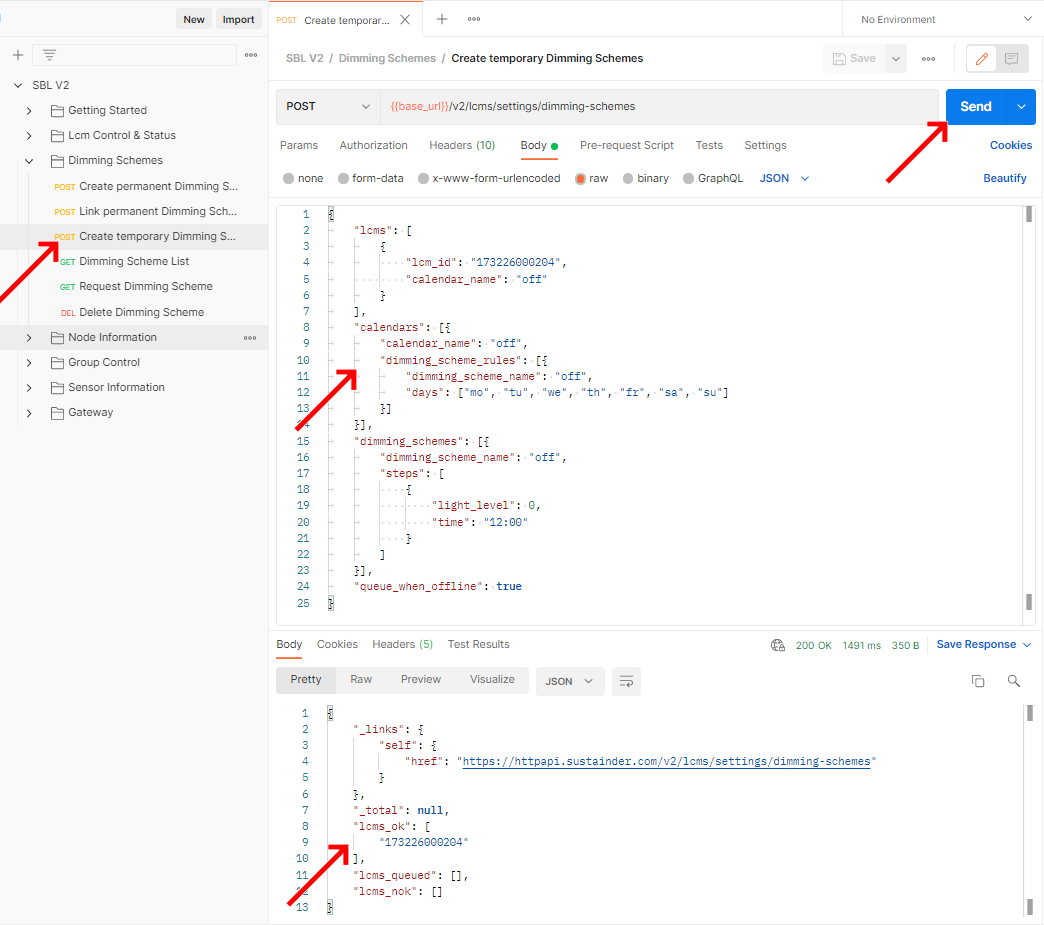This screenshot has height=925, width=1044.
Task: Open the POST method dropdown
Action: (328, 106)
